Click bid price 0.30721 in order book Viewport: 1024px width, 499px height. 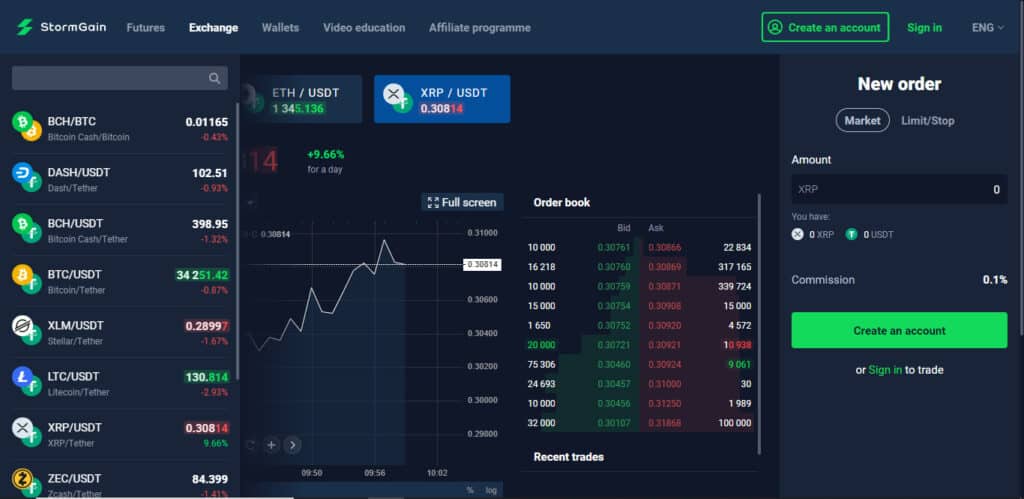(x=614, y=344)
